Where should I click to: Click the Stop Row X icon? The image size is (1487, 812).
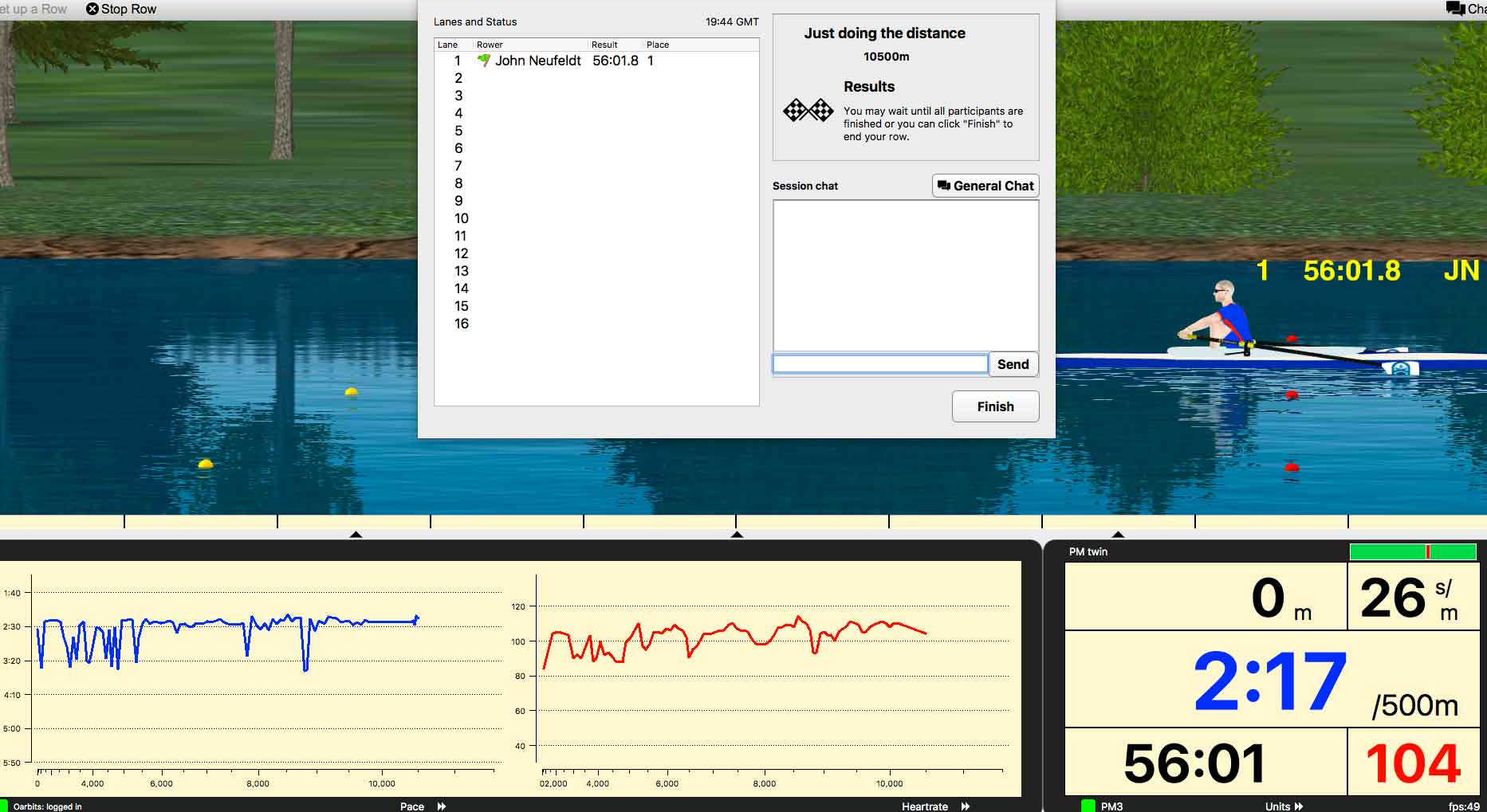92,9
